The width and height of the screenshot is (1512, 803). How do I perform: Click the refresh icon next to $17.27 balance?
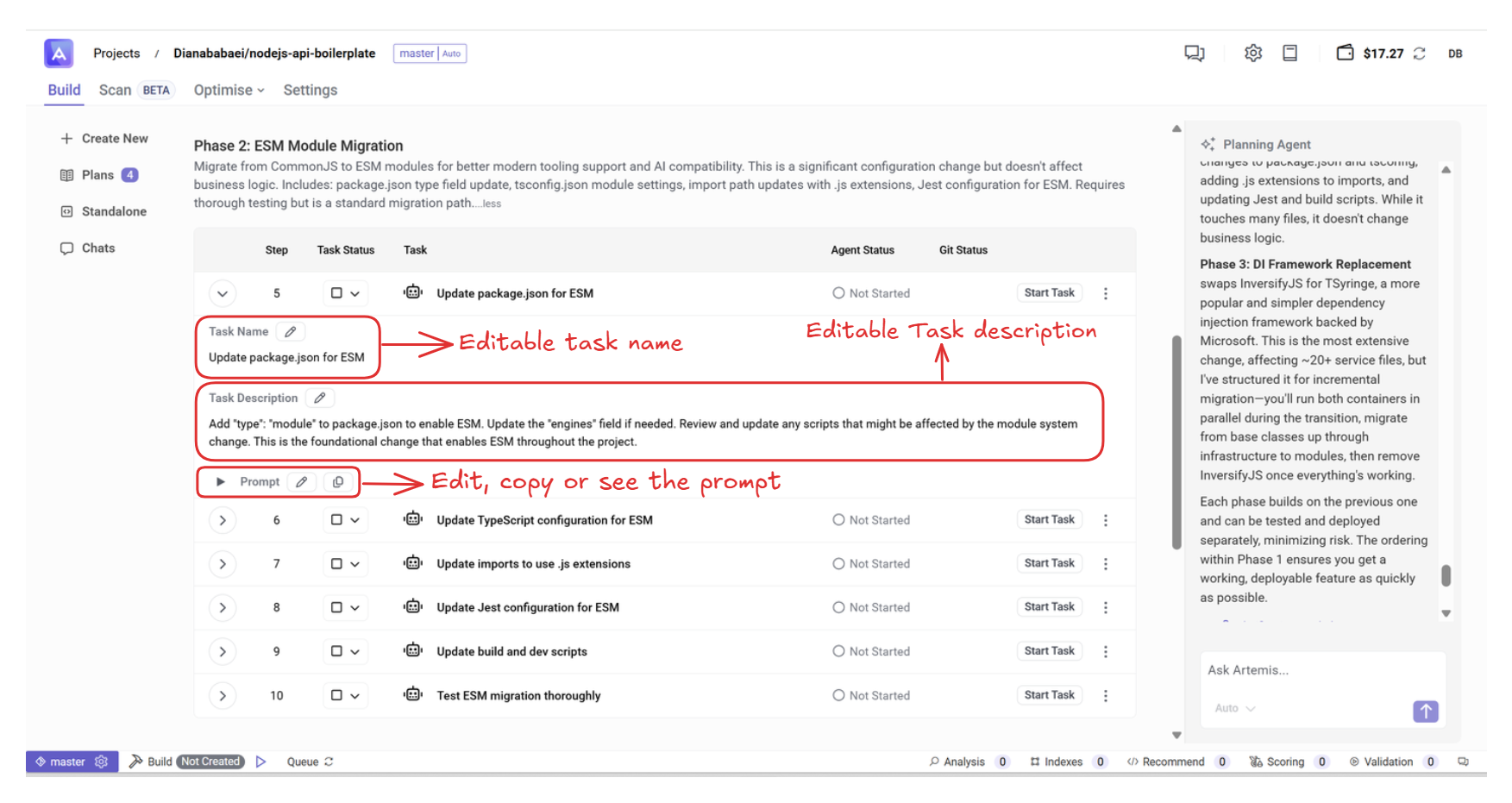pyautogui.click(x=1420, y=53)
